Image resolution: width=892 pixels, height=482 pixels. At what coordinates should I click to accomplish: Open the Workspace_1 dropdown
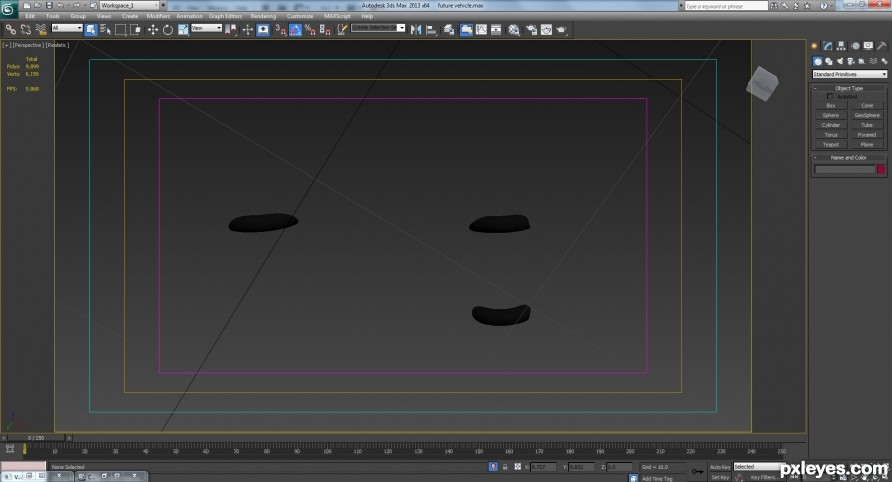click(132, 5)
